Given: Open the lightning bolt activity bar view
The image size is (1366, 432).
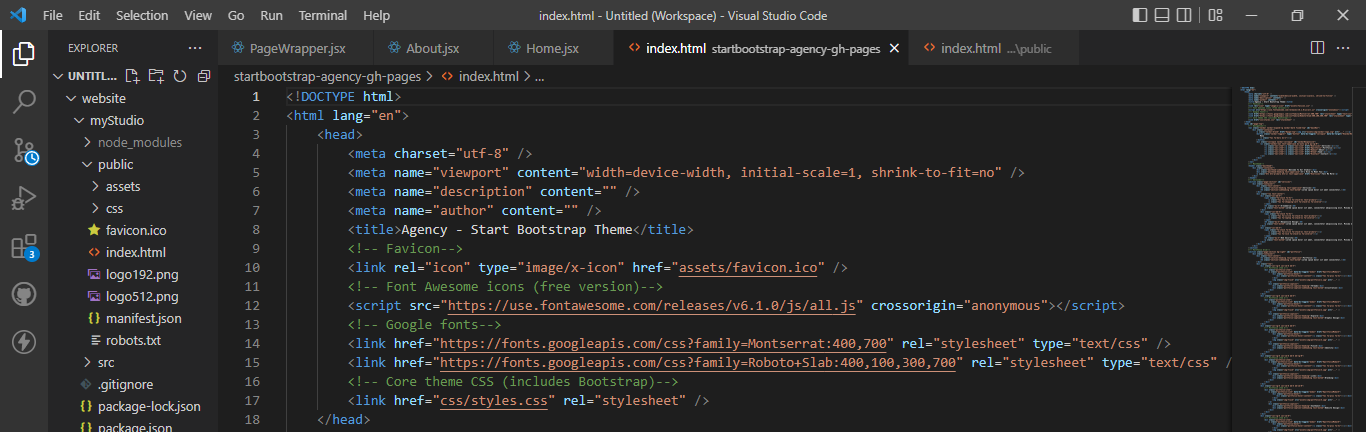Looking at the screenshot, I should click(24, 343).
